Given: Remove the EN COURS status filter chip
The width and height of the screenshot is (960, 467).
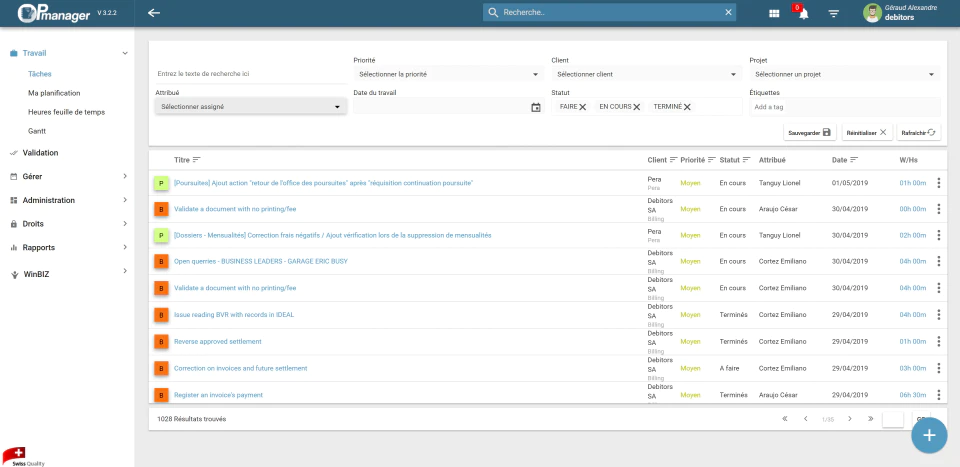Looking at the screenshot, I should [x=637, y=107].
